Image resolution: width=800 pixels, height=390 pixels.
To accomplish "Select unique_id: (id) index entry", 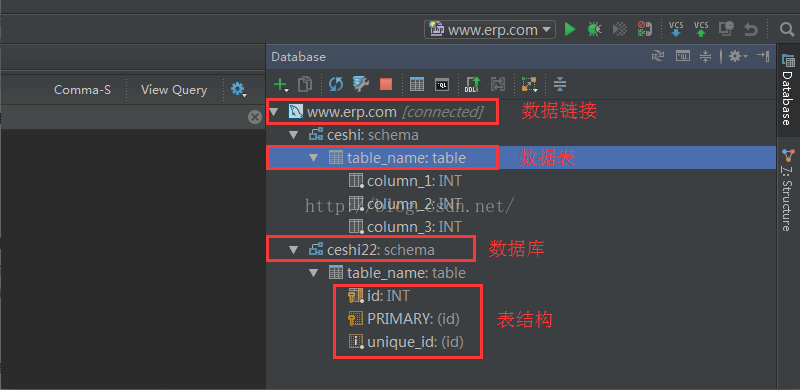I will pyautogui.click(x=406, y=342).
